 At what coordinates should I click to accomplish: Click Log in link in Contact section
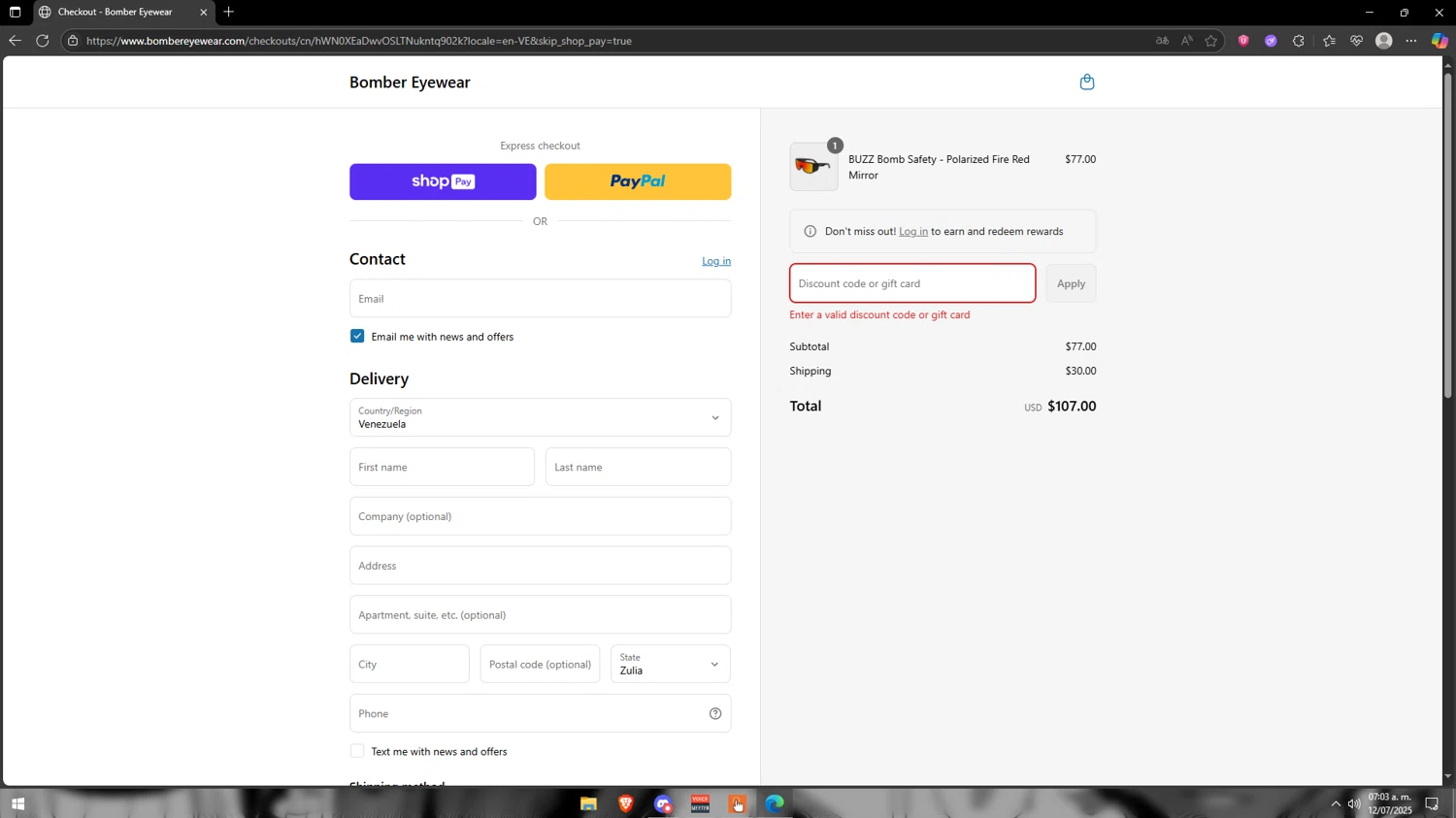pyautogui.click(x=716, y=262)
